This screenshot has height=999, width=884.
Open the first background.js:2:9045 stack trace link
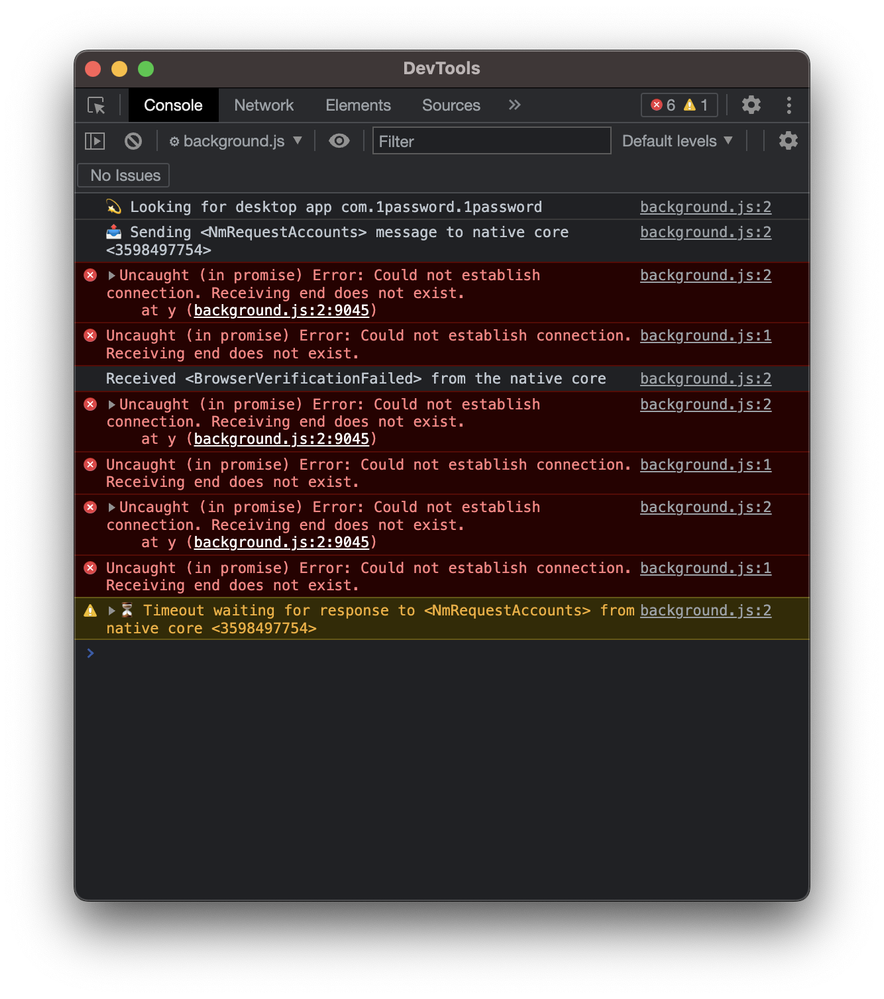[x=281, y=310]
